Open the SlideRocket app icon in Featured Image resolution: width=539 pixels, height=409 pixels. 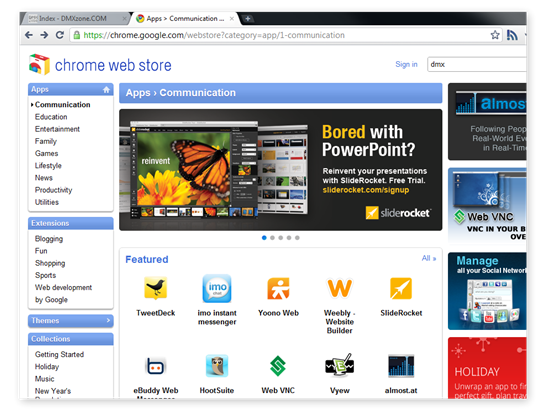[x=401, y=288]
